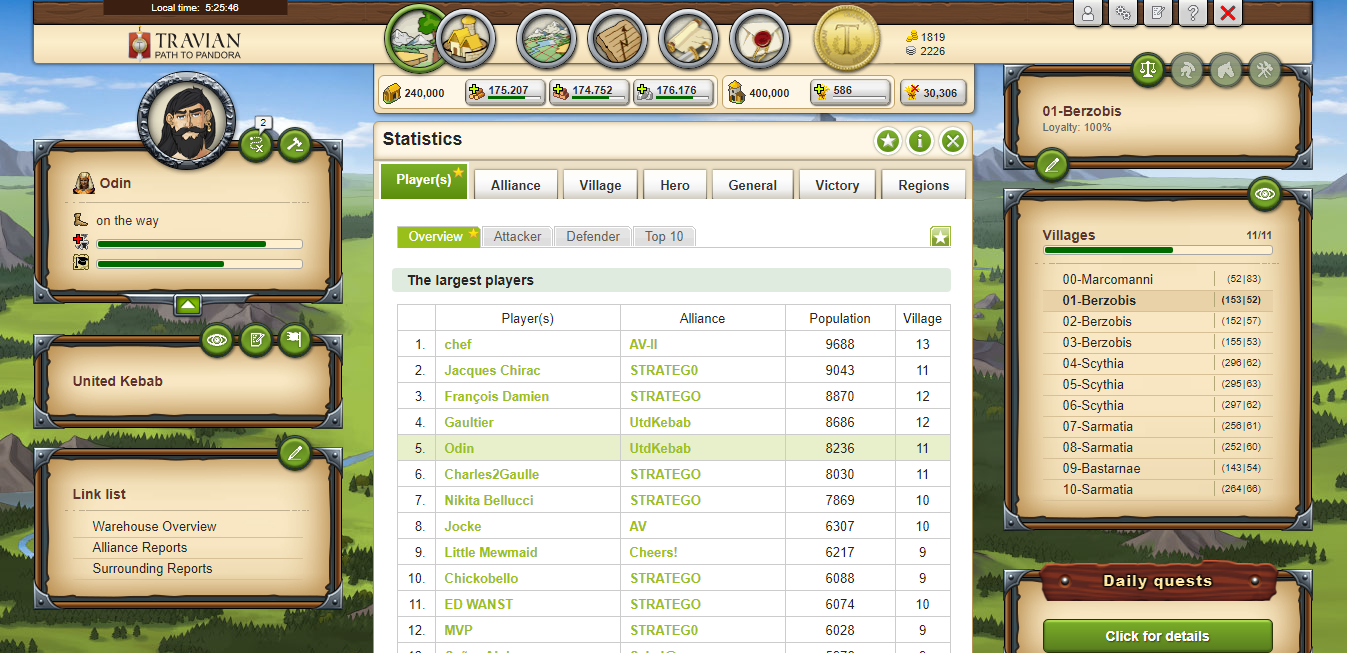Open the player profile icon

pos(1088,13)
